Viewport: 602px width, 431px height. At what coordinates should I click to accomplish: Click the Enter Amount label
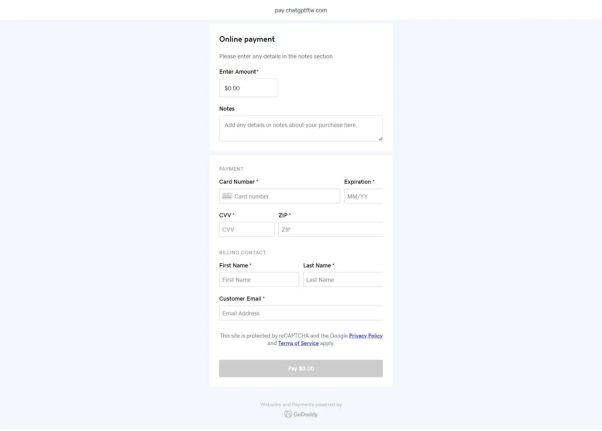pos(237,72)
